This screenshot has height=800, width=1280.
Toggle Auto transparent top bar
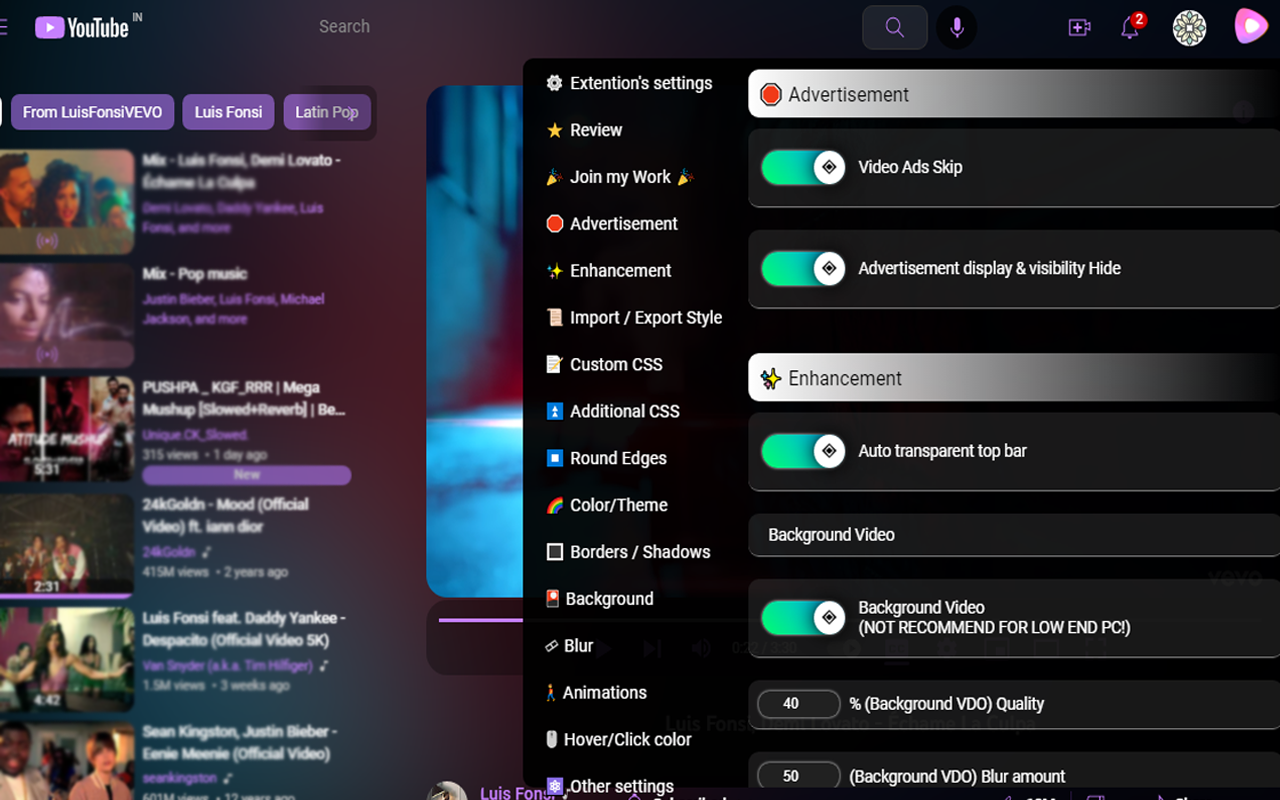[804, 451]
